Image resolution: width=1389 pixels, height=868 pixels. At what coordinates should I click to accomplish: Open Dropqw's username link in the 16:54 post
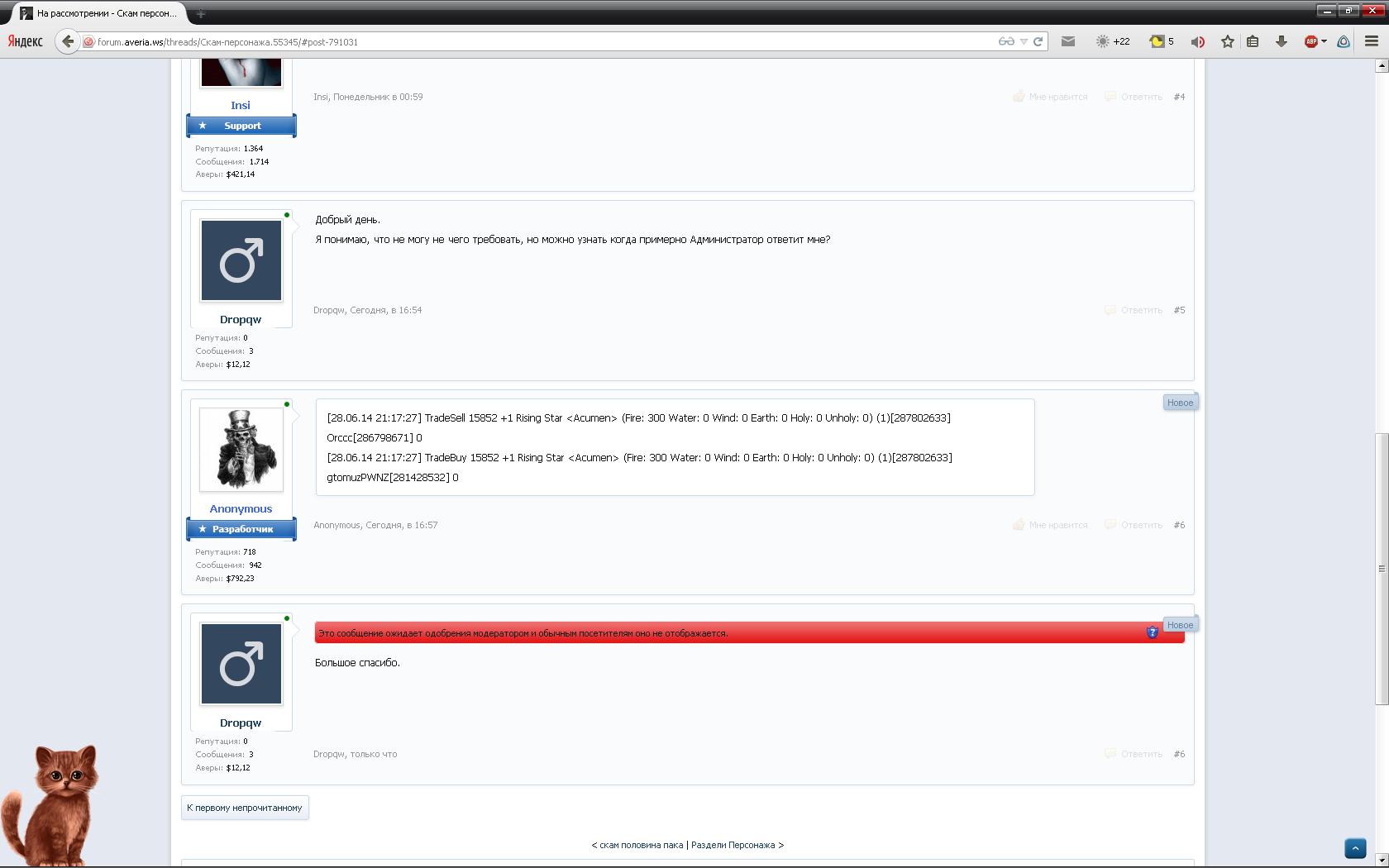(241, 319)
